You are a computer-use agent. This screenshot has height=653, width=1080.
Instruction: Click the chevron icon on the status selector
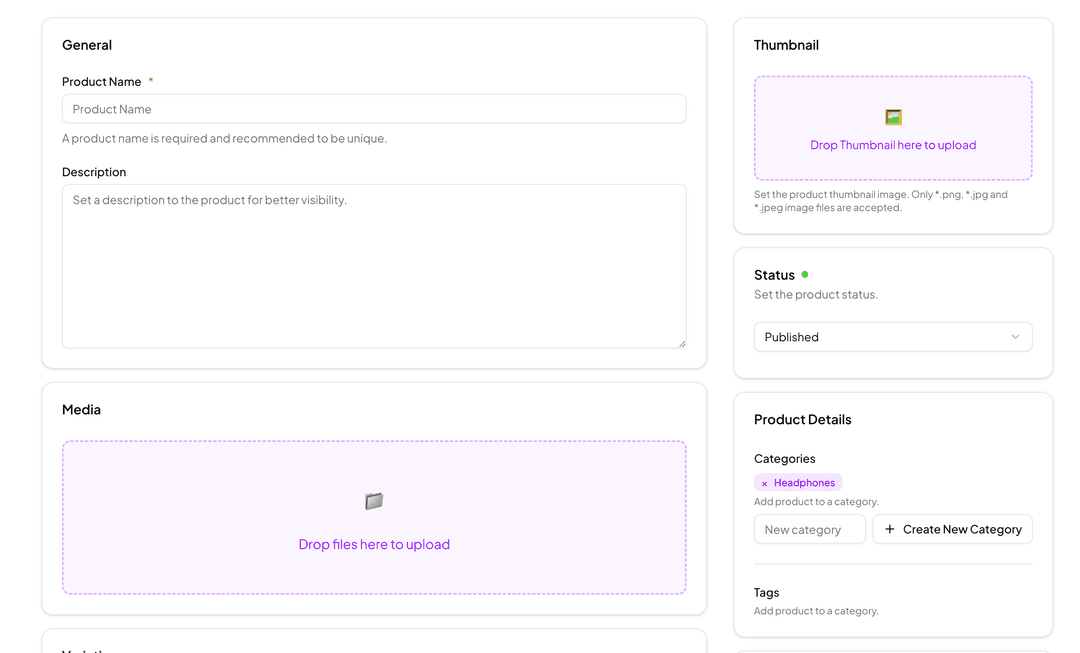point(1016,337)
